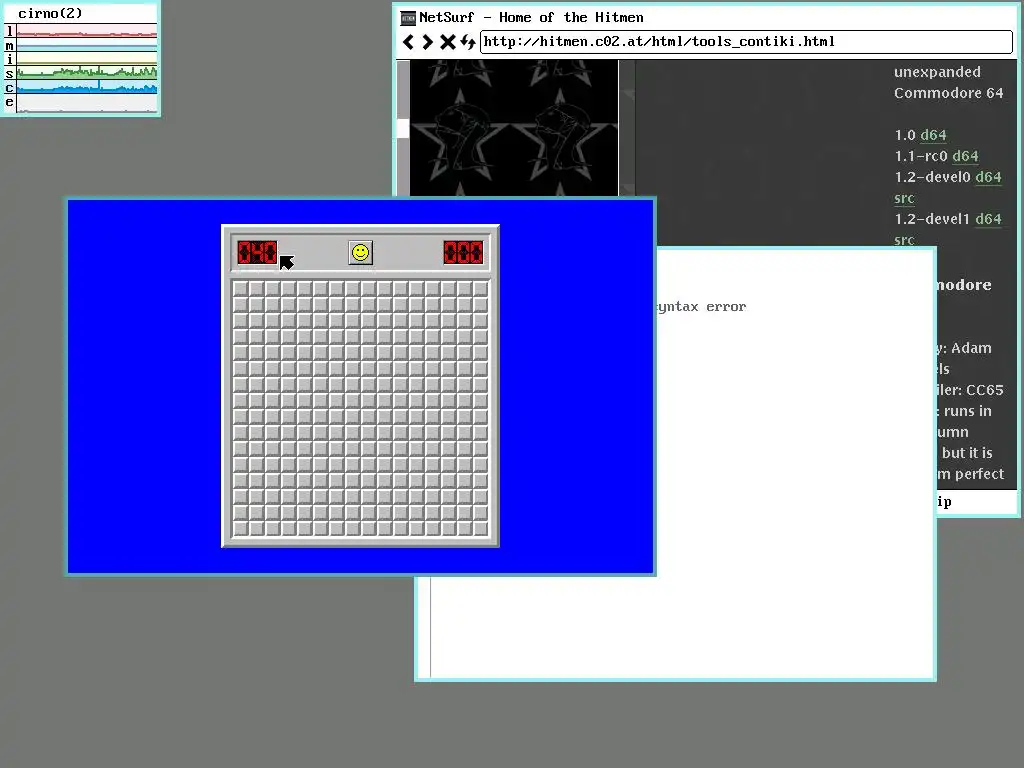
Task: Open the src link under 1.2-devel1
Action: coord(904,240)
